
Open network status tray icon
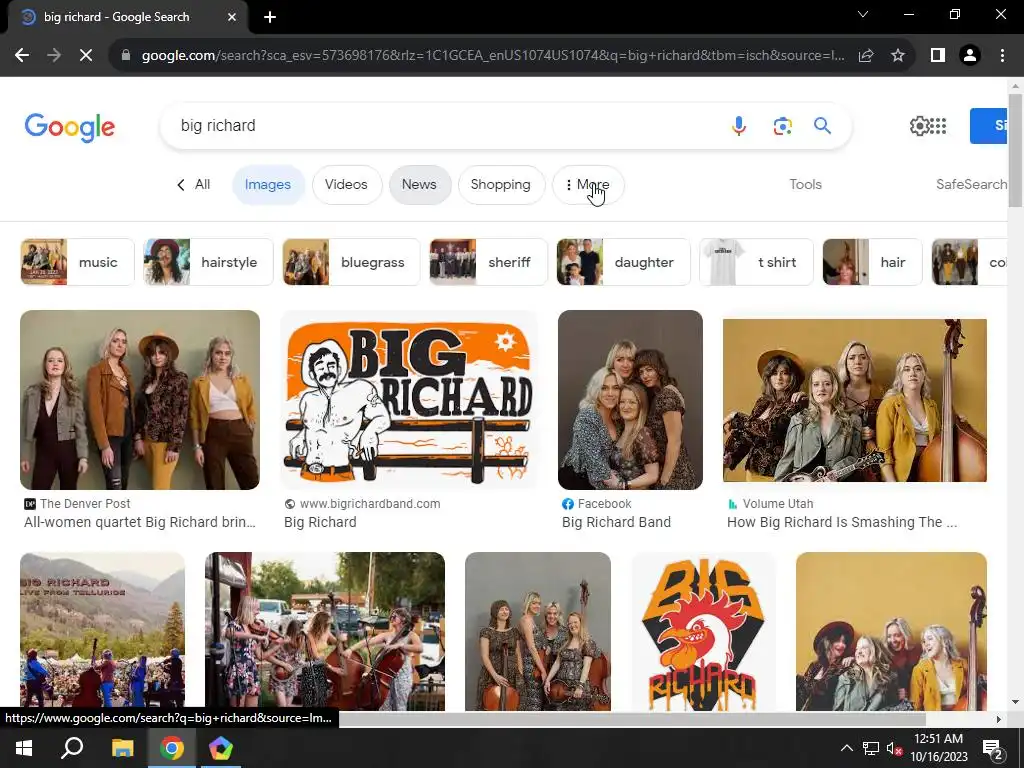coord(871,748)
